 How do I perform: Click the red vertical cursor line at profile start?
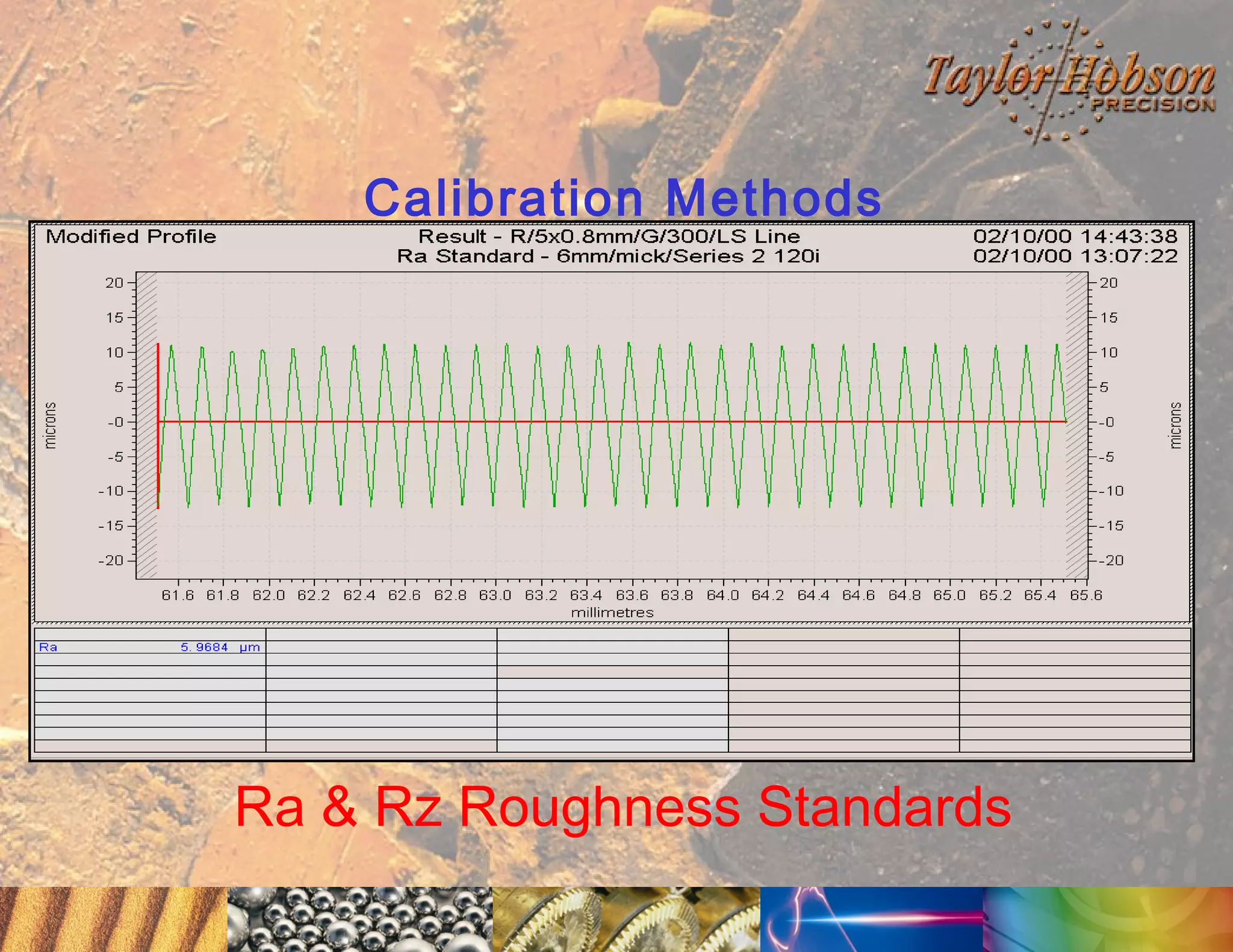click(x=158, y=426)
